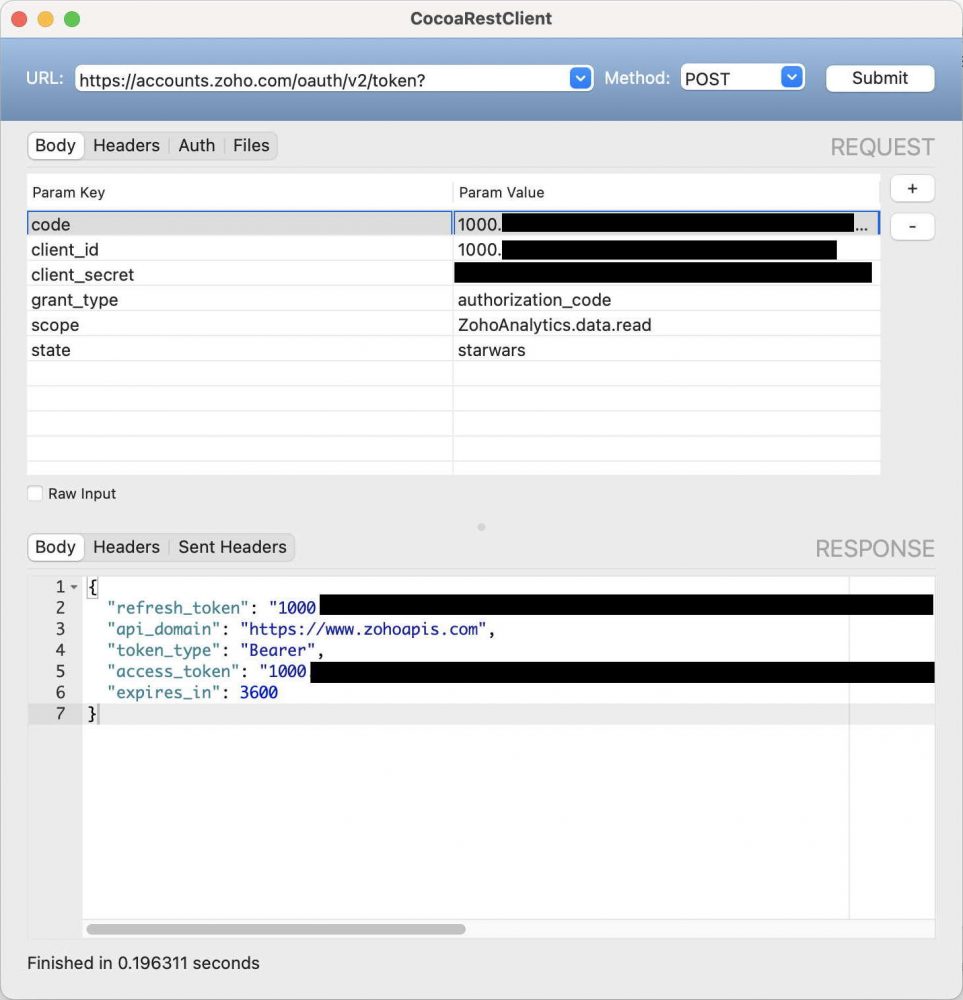Open the Method dropdown showing POST

(792, 76)
